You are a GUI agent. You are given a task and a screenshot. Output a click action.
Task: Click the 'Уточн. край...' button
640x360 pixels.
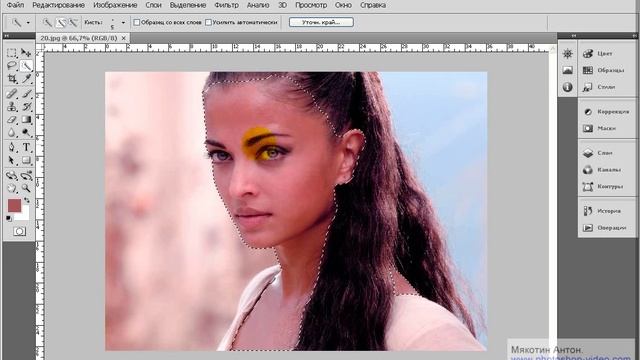[321, 22]
